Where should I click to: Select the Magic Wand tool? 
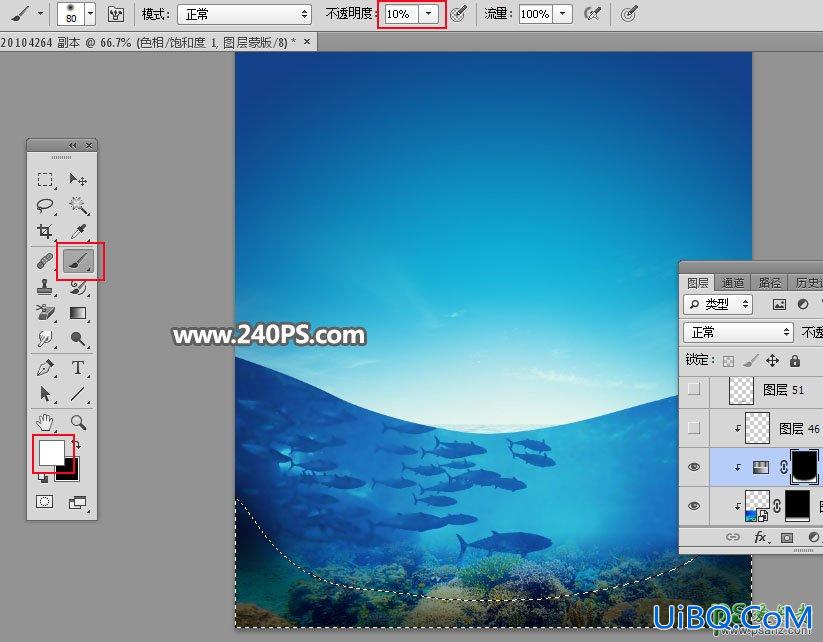coord(78,205)
